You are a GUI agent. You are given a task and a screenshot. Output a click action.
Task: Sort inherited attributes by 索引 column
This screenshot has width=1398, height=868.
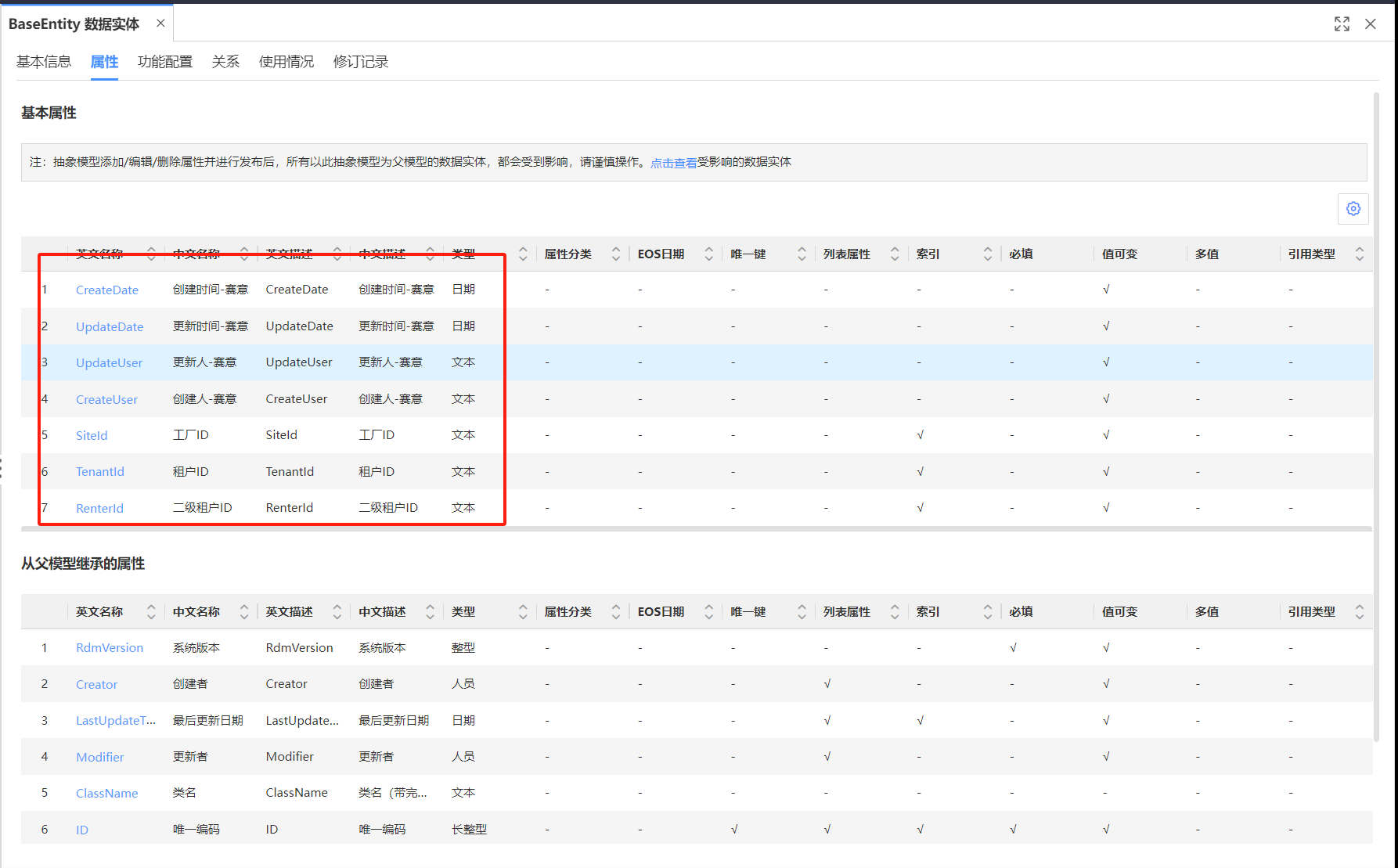point(987,612)
